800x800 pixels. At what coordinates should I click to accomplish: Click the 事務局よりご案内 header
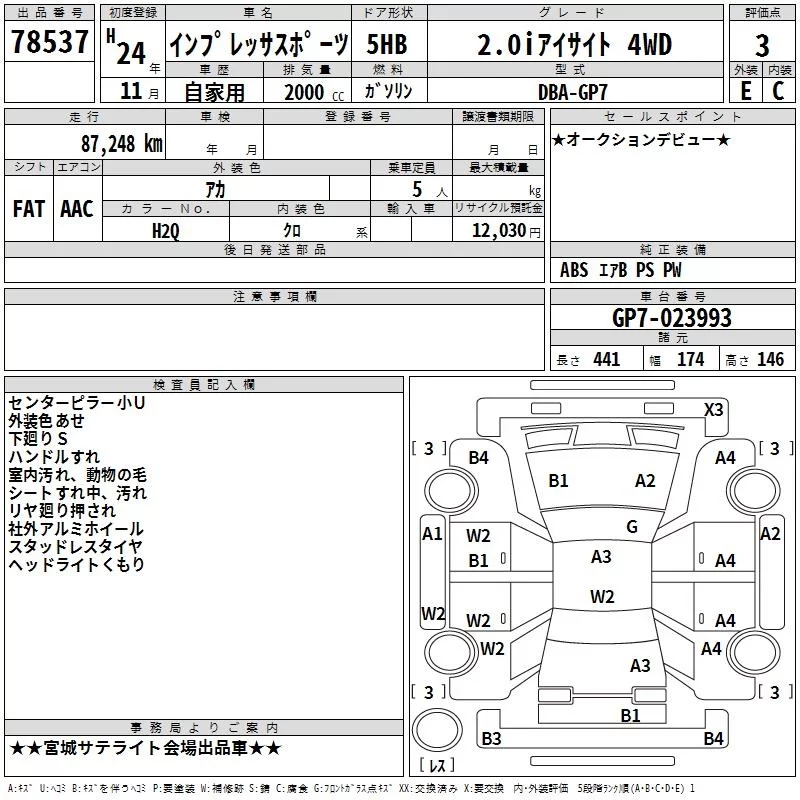(x=204, y=728)
